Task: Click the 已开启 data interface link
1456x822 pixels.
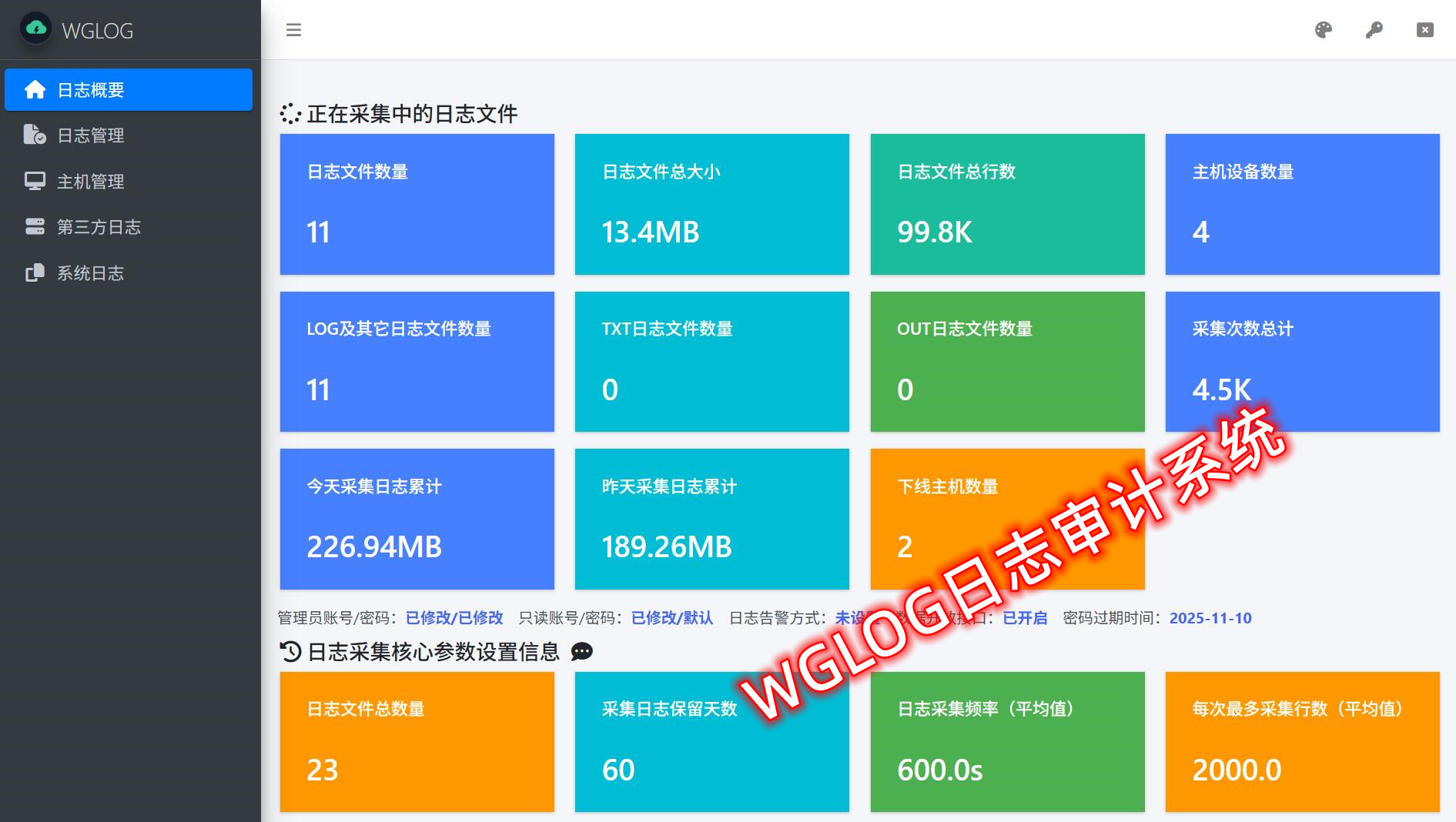Action: [1024, 618]
